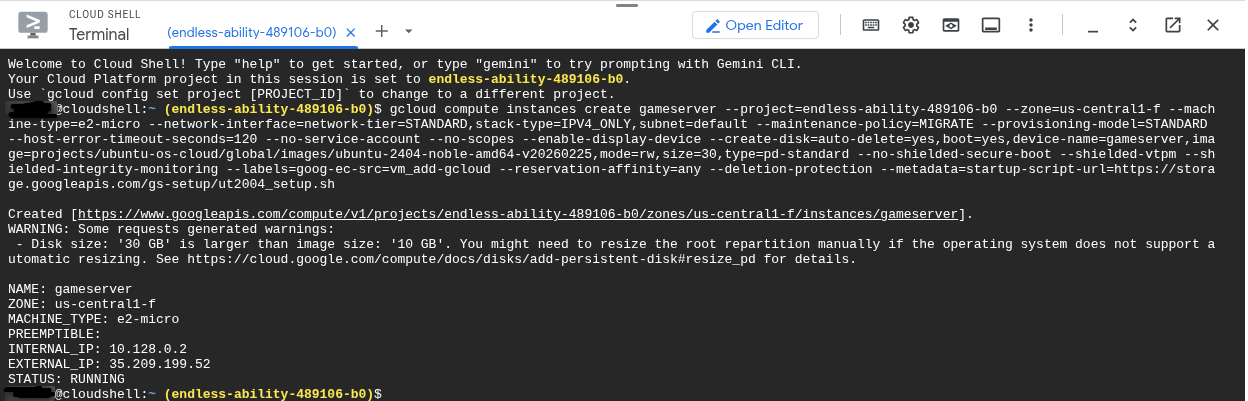The image size is (1248, 401).
Task: Click the Cloud Shell terminal logo icon
Action: 31,25
